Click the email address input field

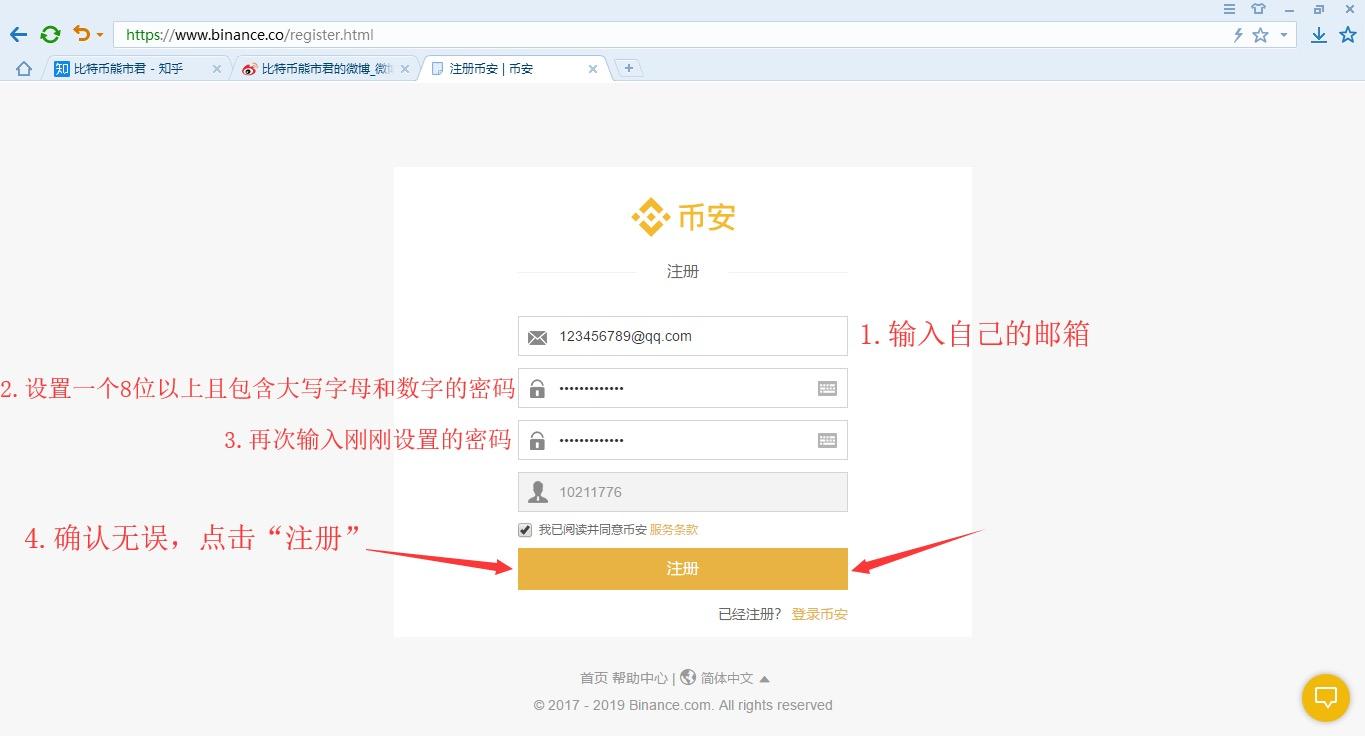point(690,337)
